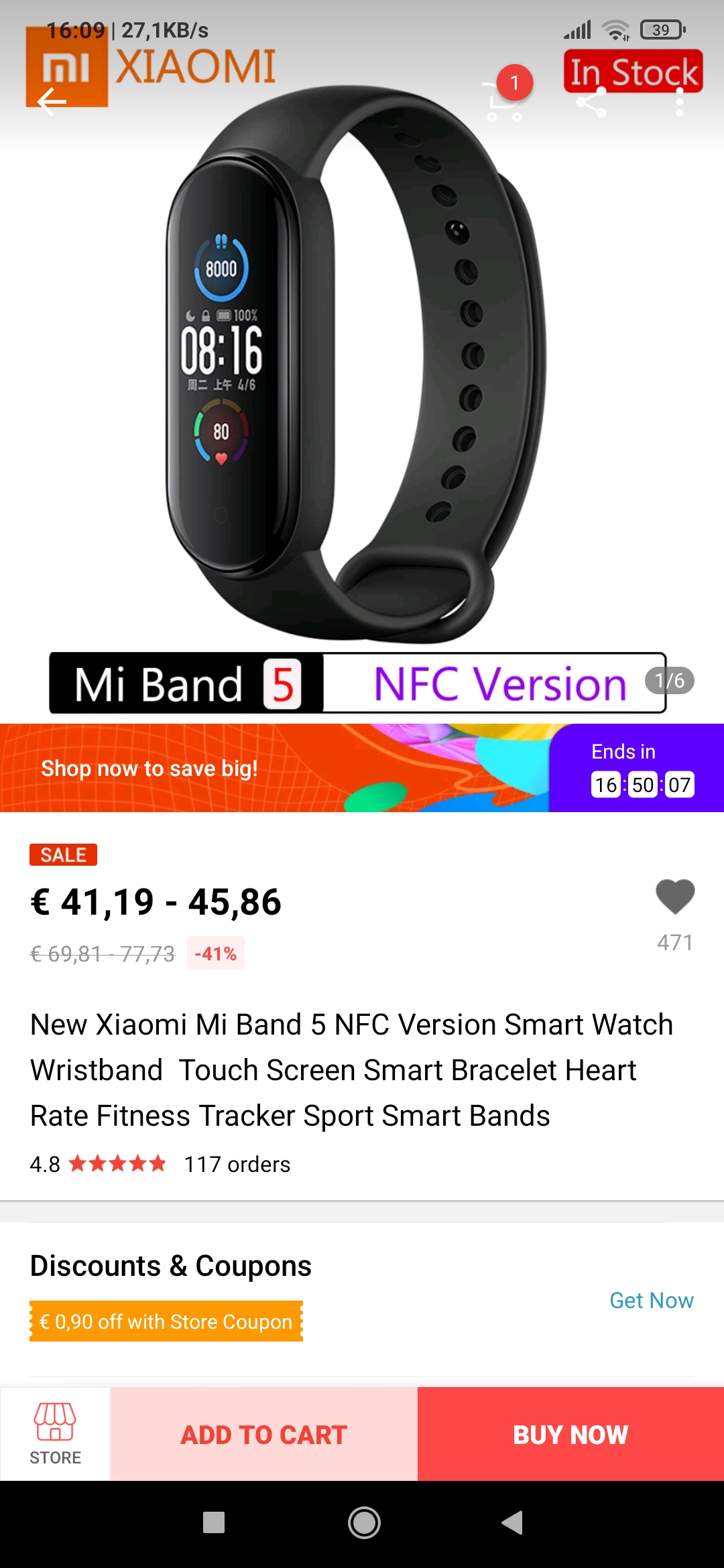This screenshot has height=1568, width=724.
Task: Open the Shop now to save big banner
Action: 275,768
